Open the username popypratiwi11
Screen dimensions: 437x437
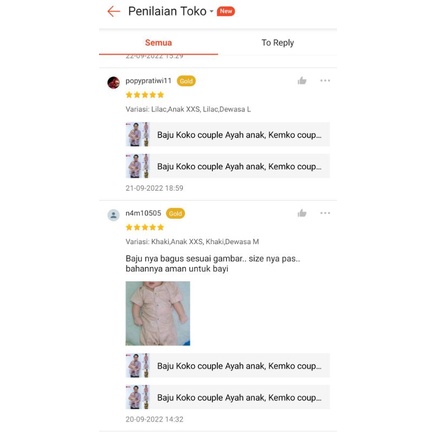point(148,81)
